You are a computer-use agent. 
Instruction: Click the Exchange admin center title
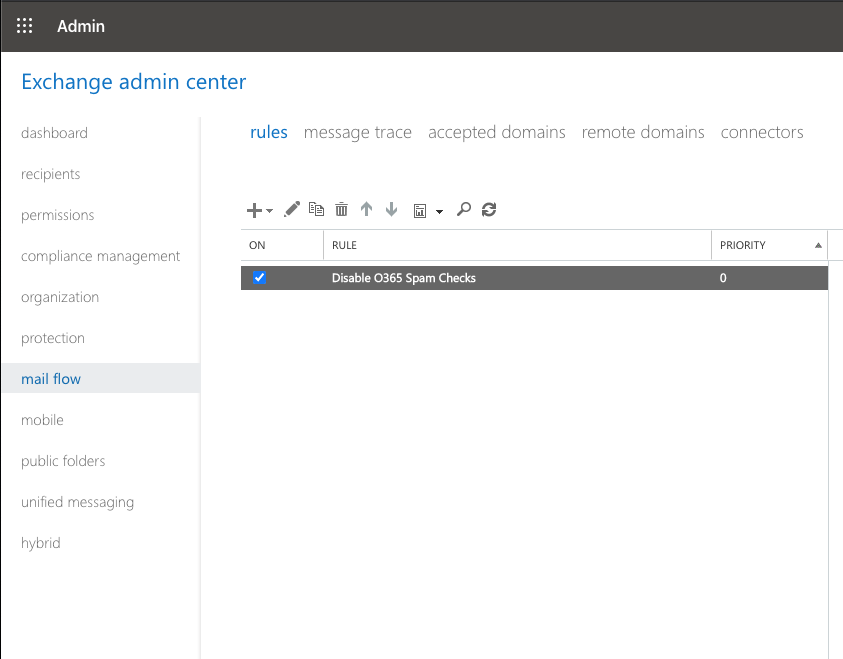click(133, 82)
